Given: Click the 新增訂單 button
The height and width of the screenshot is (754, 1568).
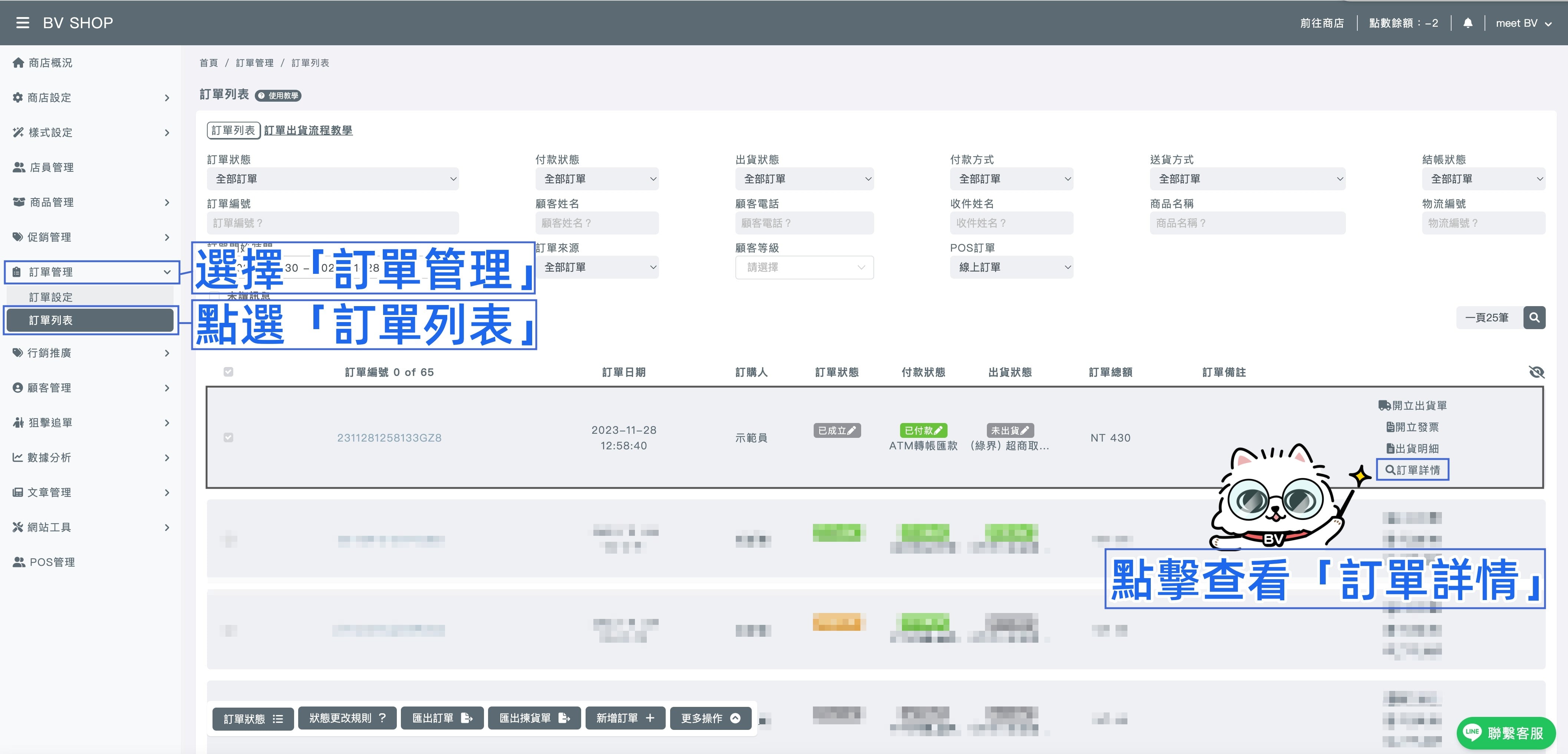Looking at the screenshot, I should 625,718.
